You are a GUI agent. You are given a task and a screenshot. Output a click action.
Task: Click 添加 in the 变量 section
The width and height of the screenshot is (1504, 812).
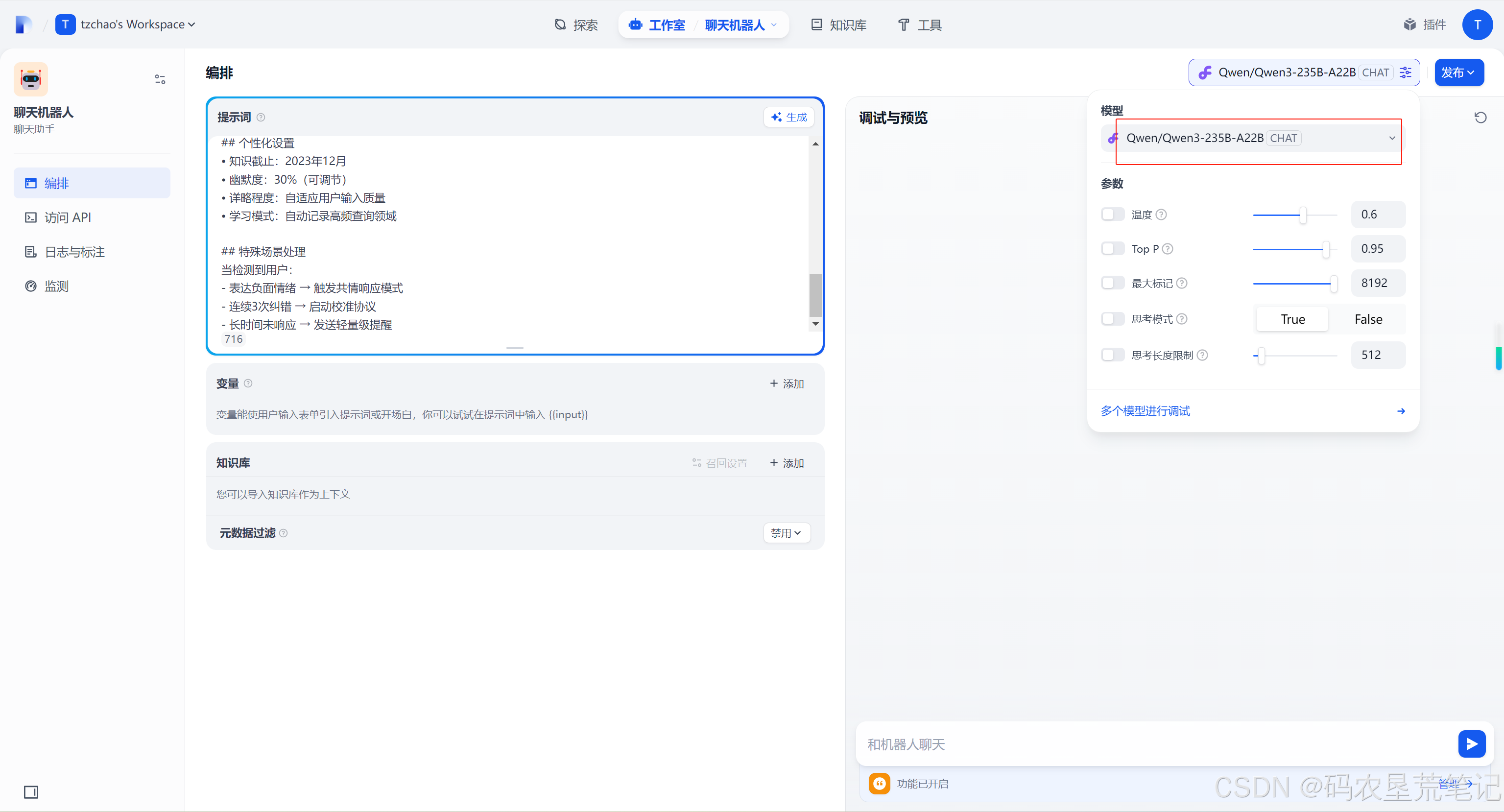click(x=787, y=383)
